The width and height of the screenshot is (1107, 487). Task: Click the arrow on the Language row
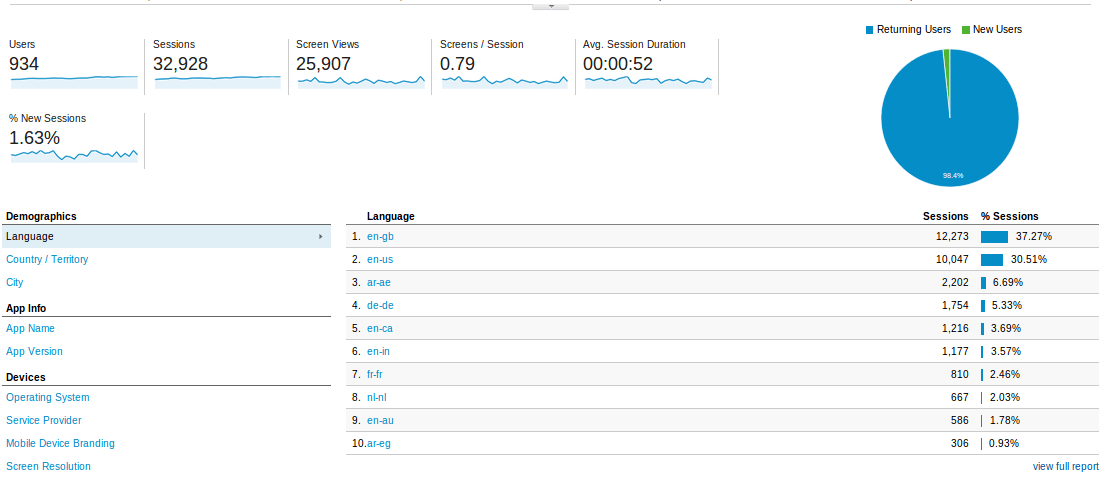(321, 236)
